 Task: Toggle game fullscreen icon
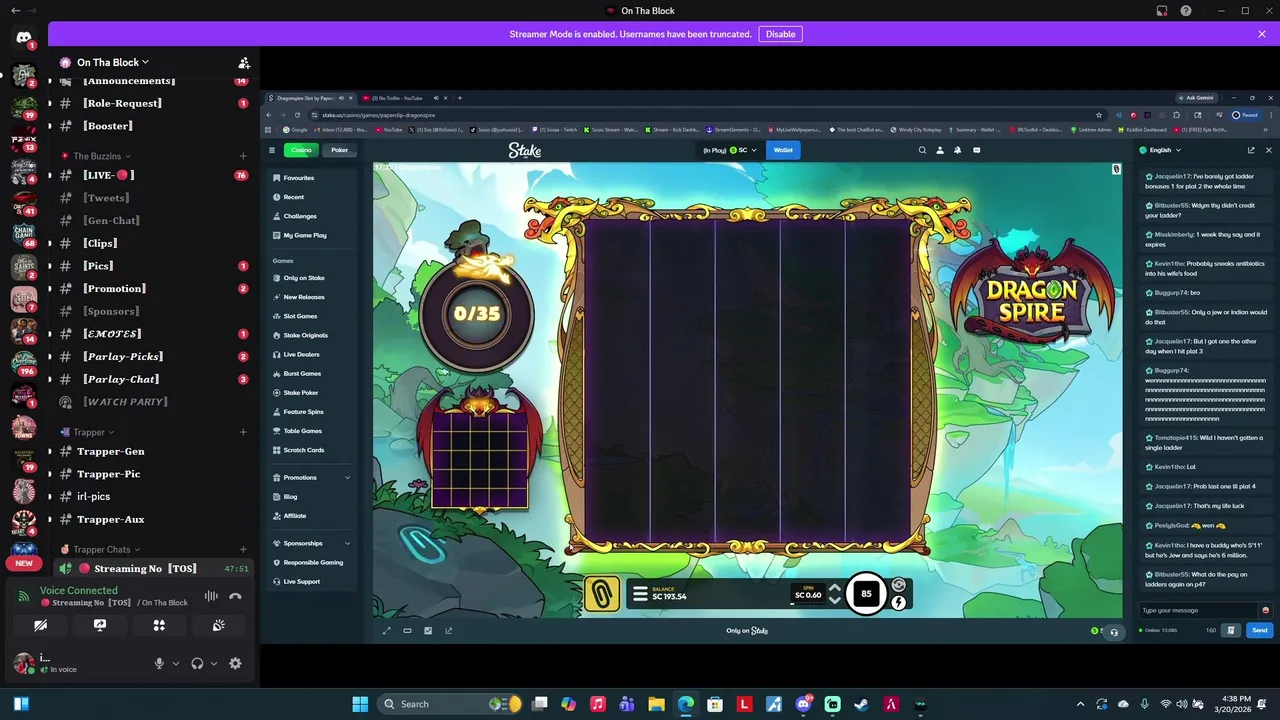[x=387, y=630]
